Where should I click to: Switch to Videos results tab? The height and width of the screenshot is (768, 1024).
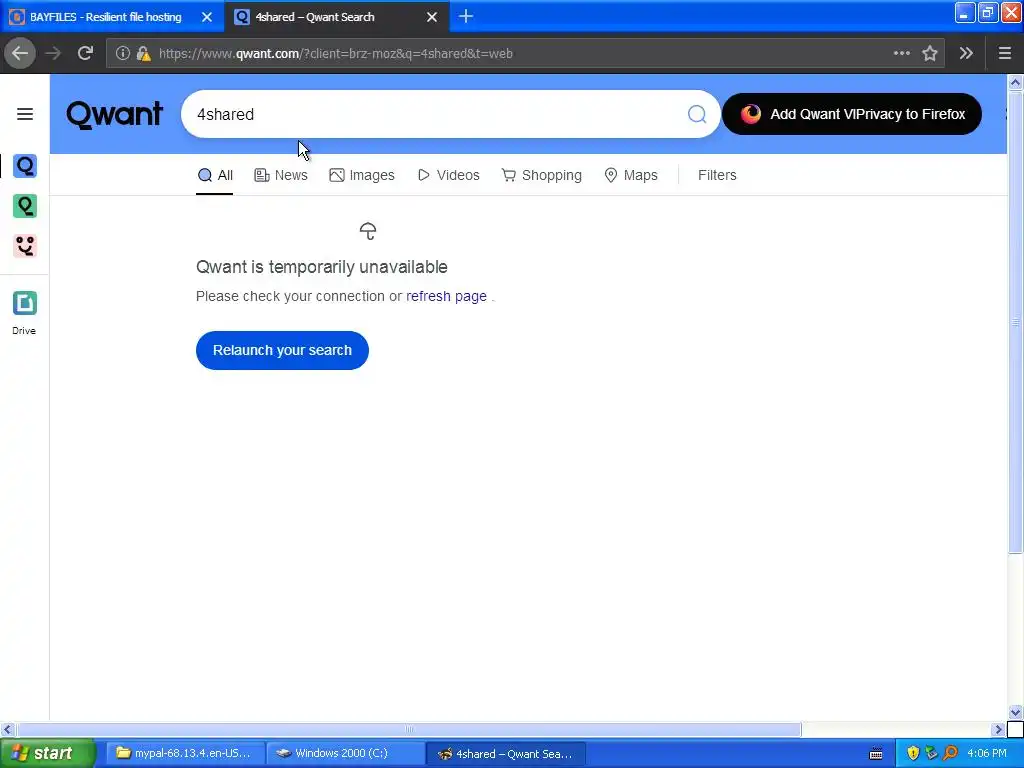point(449,175)
